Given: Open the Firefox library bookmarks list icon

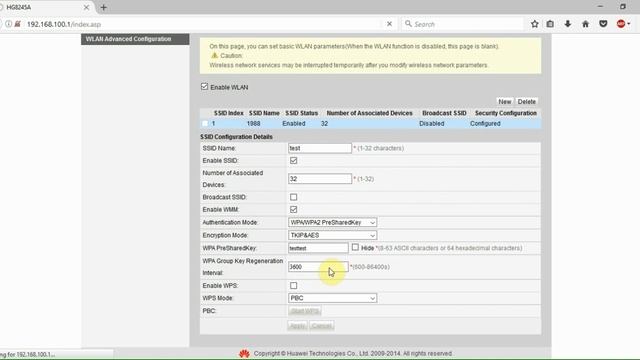Looking at the screenshot, I should tap(550, 24).
